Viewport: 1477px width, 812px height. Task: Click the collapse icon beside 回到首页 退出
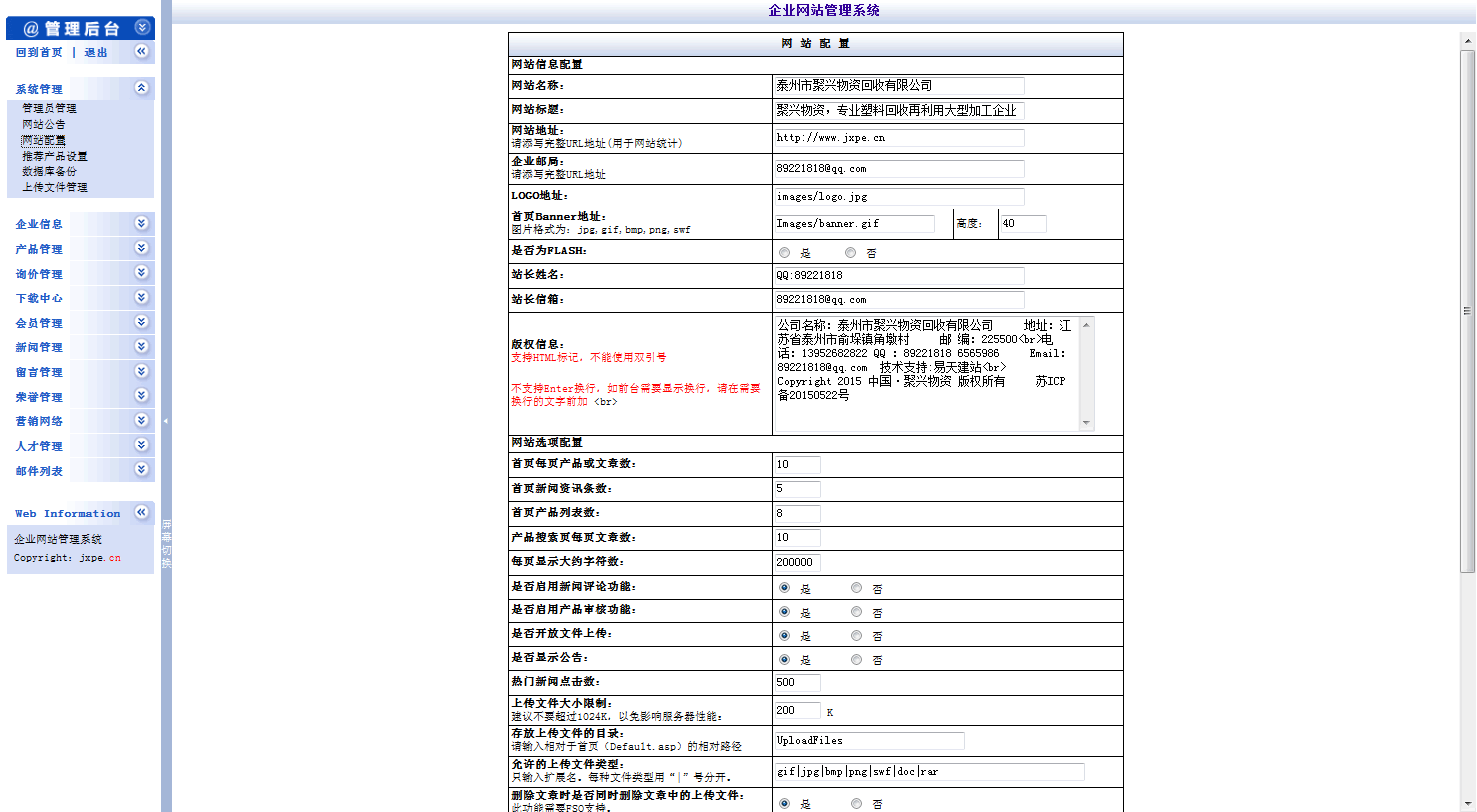tap(141, 51)
